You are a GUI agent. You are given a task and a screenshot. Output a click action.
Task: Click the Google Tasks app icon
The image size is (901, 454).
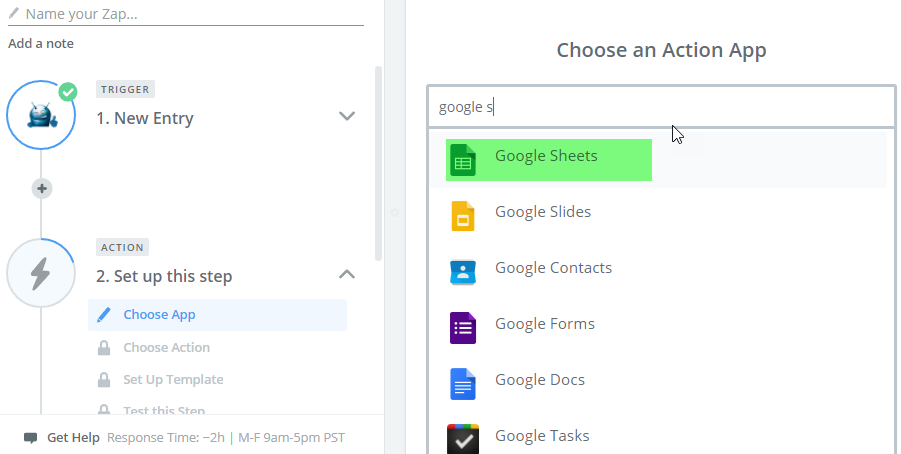(x=463, y=439)
